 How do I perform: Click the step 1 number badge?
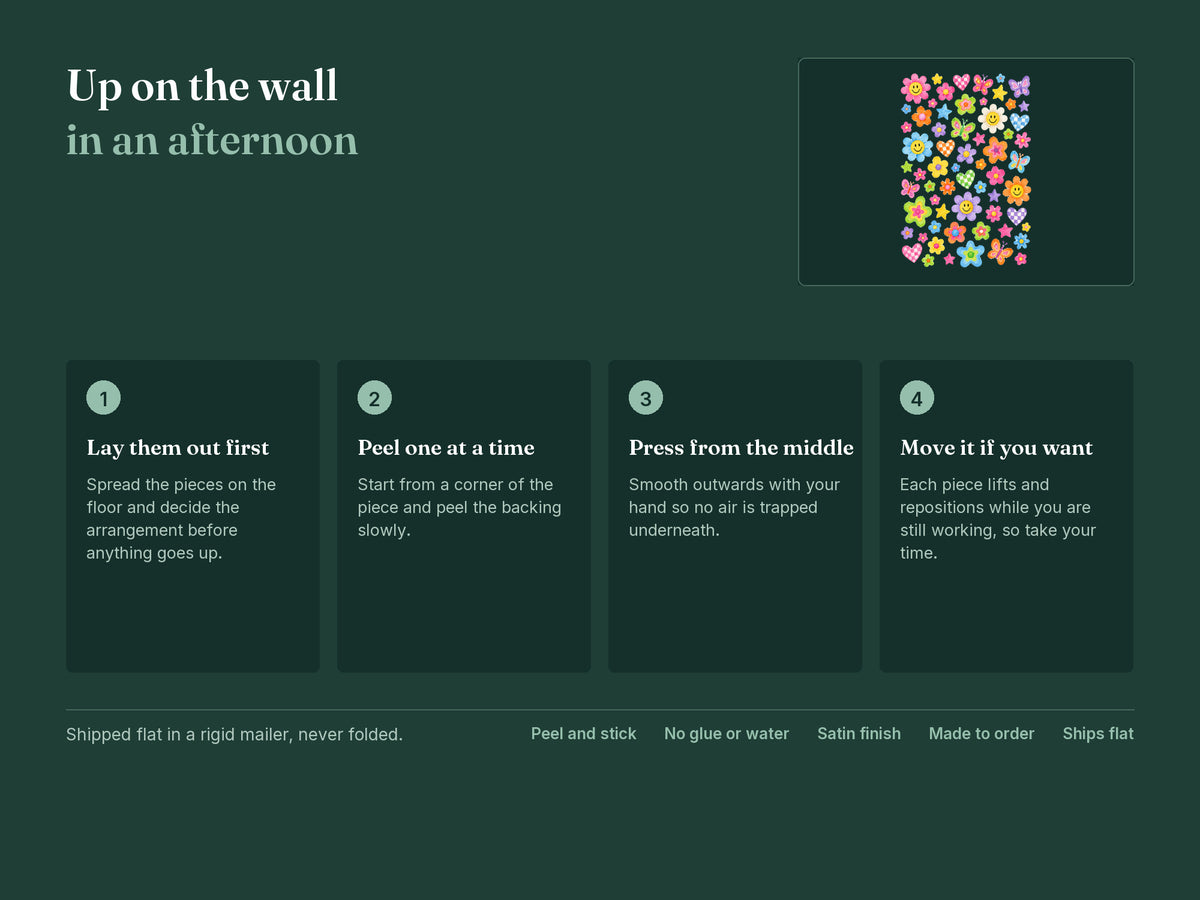click(103, 398)
